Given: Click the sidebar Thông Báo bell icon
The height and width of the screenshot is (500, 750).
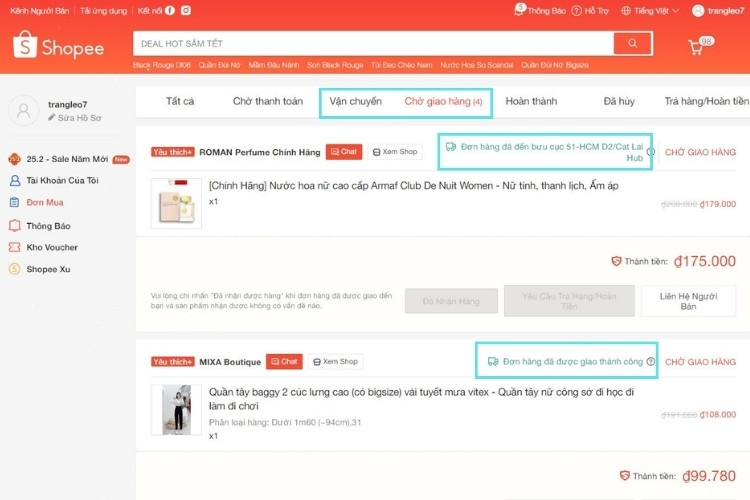Looking at the screenshot, I should [x=15, y=225].
